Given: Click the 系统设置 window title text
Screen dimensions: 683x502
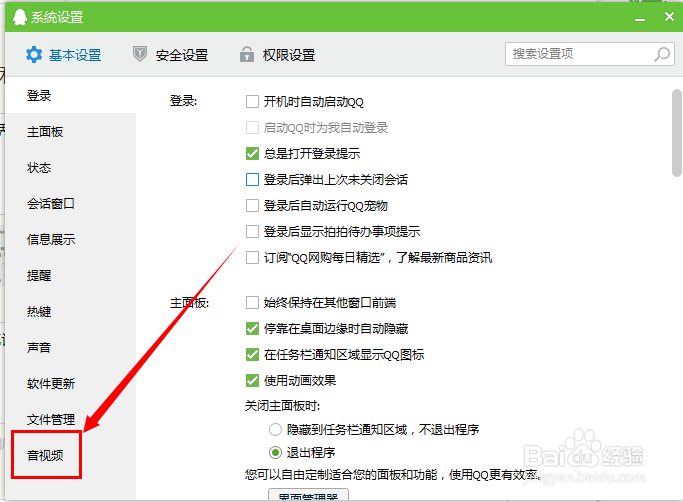Looking at the screenshot, I should coord(57,17).
